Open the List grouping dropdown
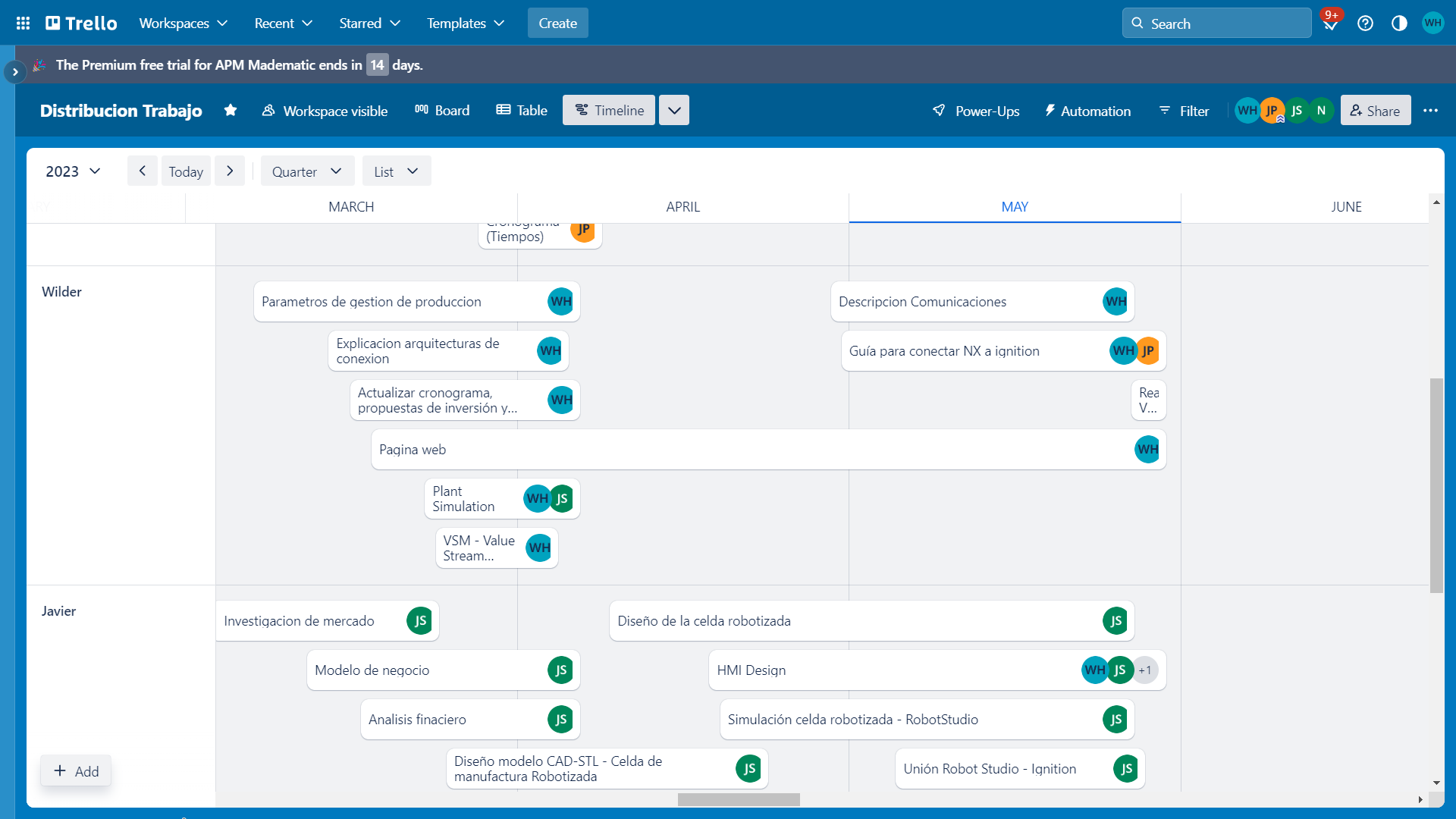This screenshot has height=819, width=1456. [396, 171]
